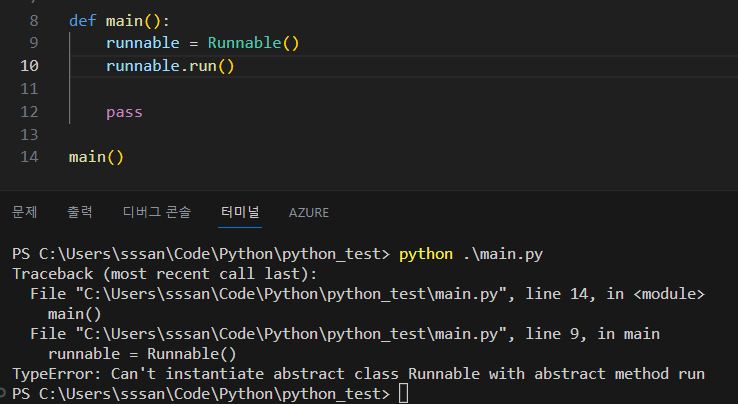Click the Runnable() call in the editor
This screenshot has width=738, height=404.
pyautogui.click(x=253, y=43)
